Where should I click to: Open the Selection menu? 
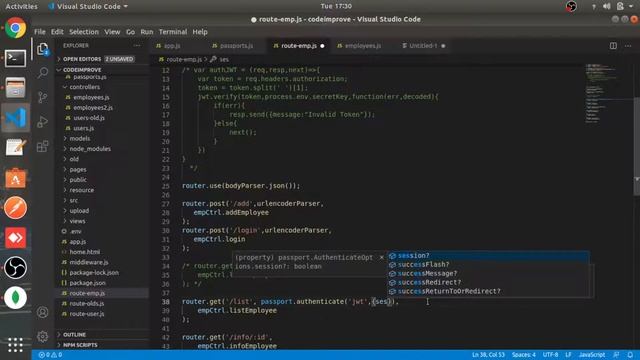(84, 32)
